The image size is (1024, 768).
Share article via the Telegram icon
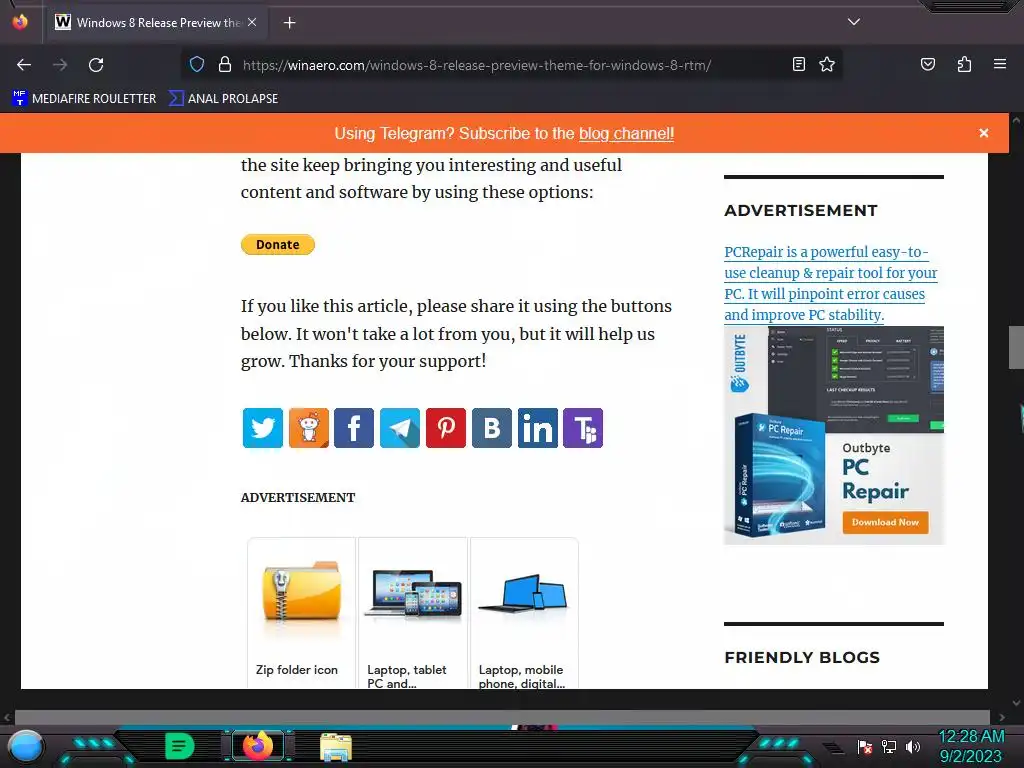[400, 428]
